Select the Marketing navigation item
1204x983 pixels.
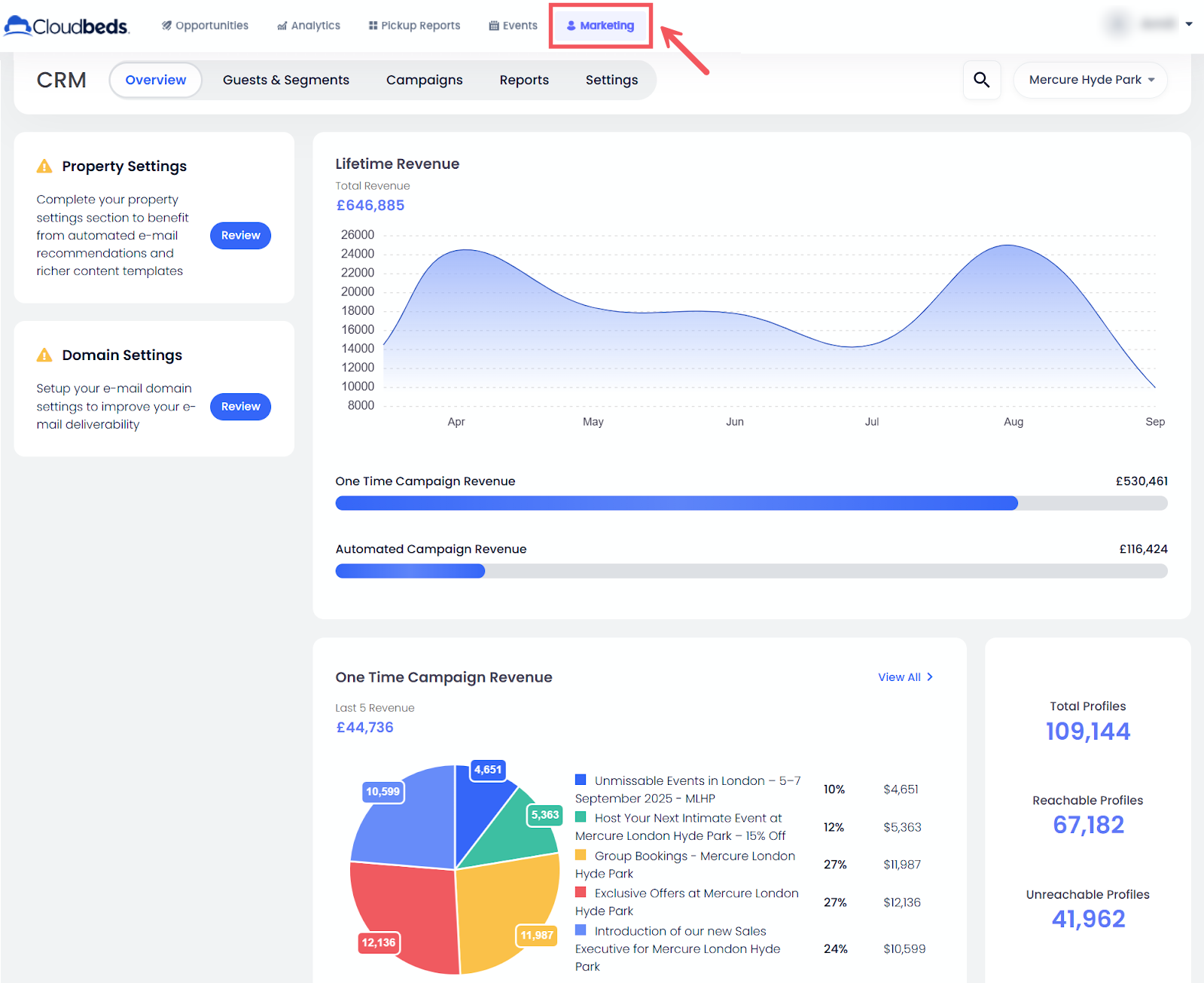600,26
